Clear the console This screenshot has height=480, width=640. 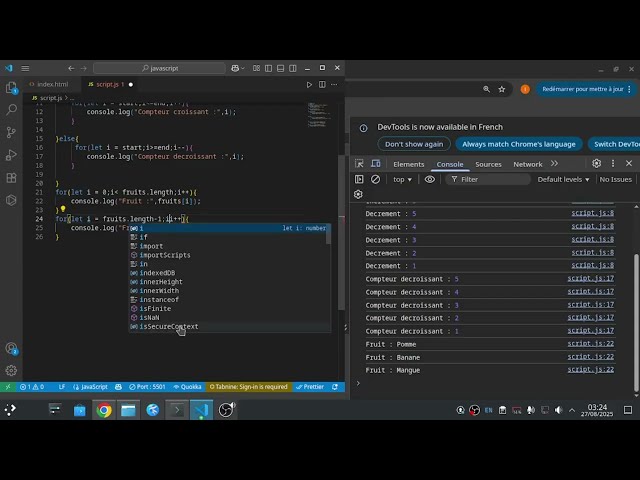coord(375,179)
